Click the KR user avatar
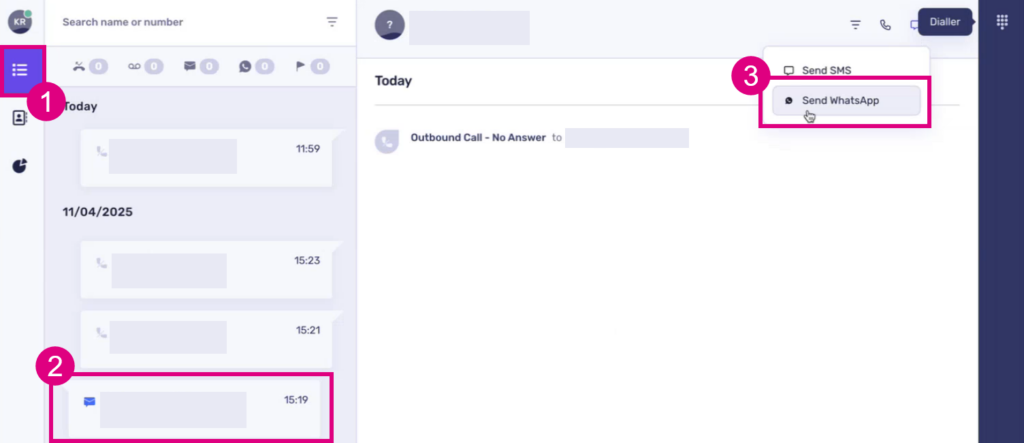 pyautogui.click(x=19, y=23)
